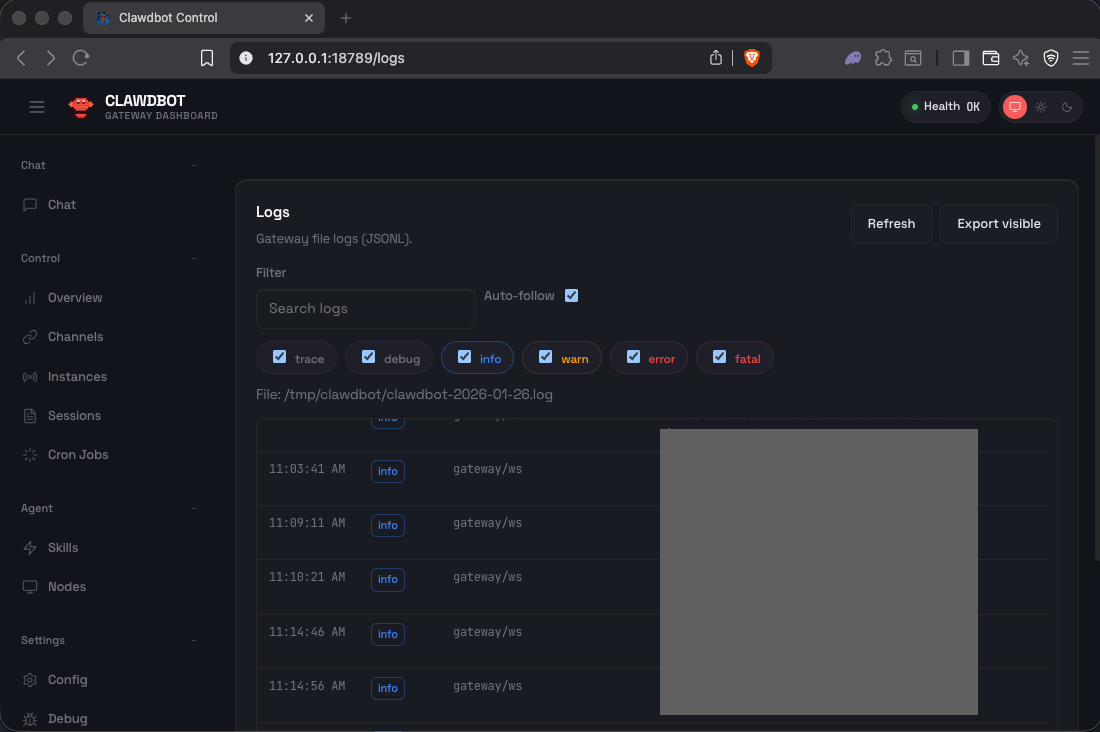This screenshot has width=1100, height=732.
Task: Click the Skills lightning icon
Action: click(x=29, y=547)
